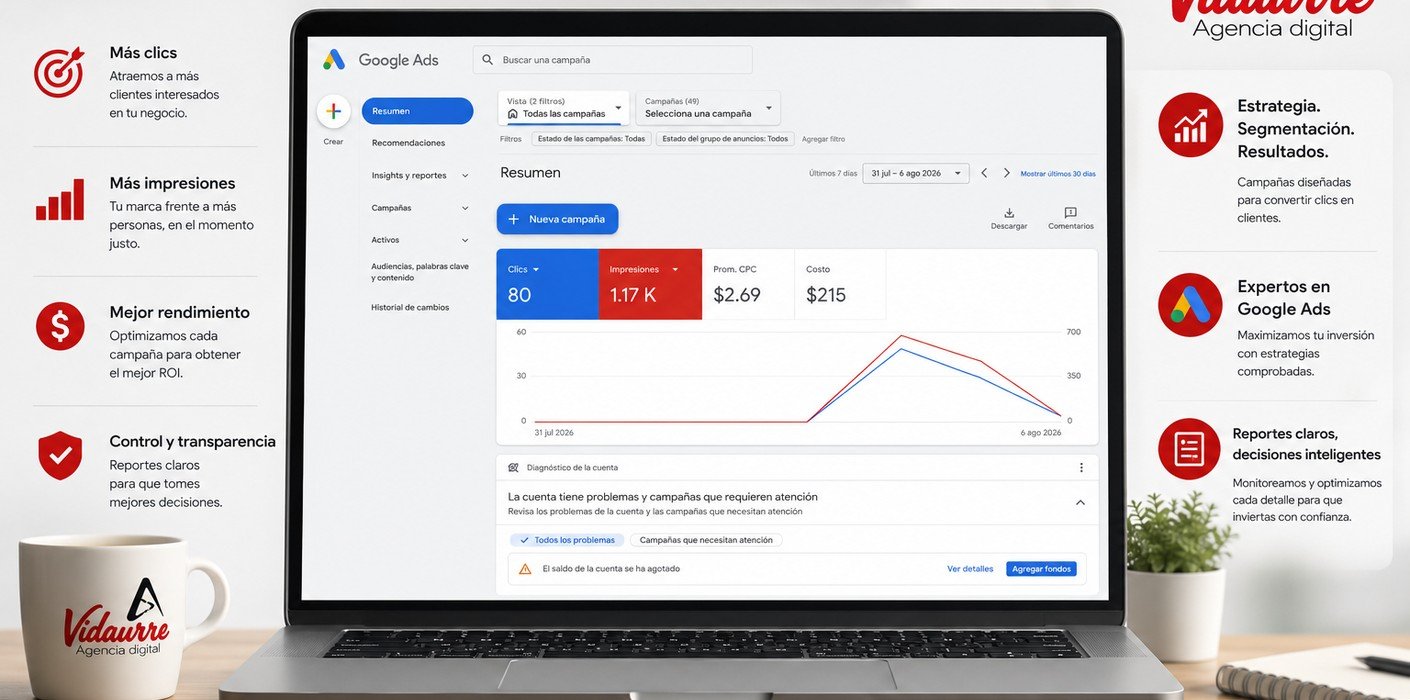This screenshot has width=1410, height=700.
Task: Click Agregar fondos button
Action: (1041, 569)
